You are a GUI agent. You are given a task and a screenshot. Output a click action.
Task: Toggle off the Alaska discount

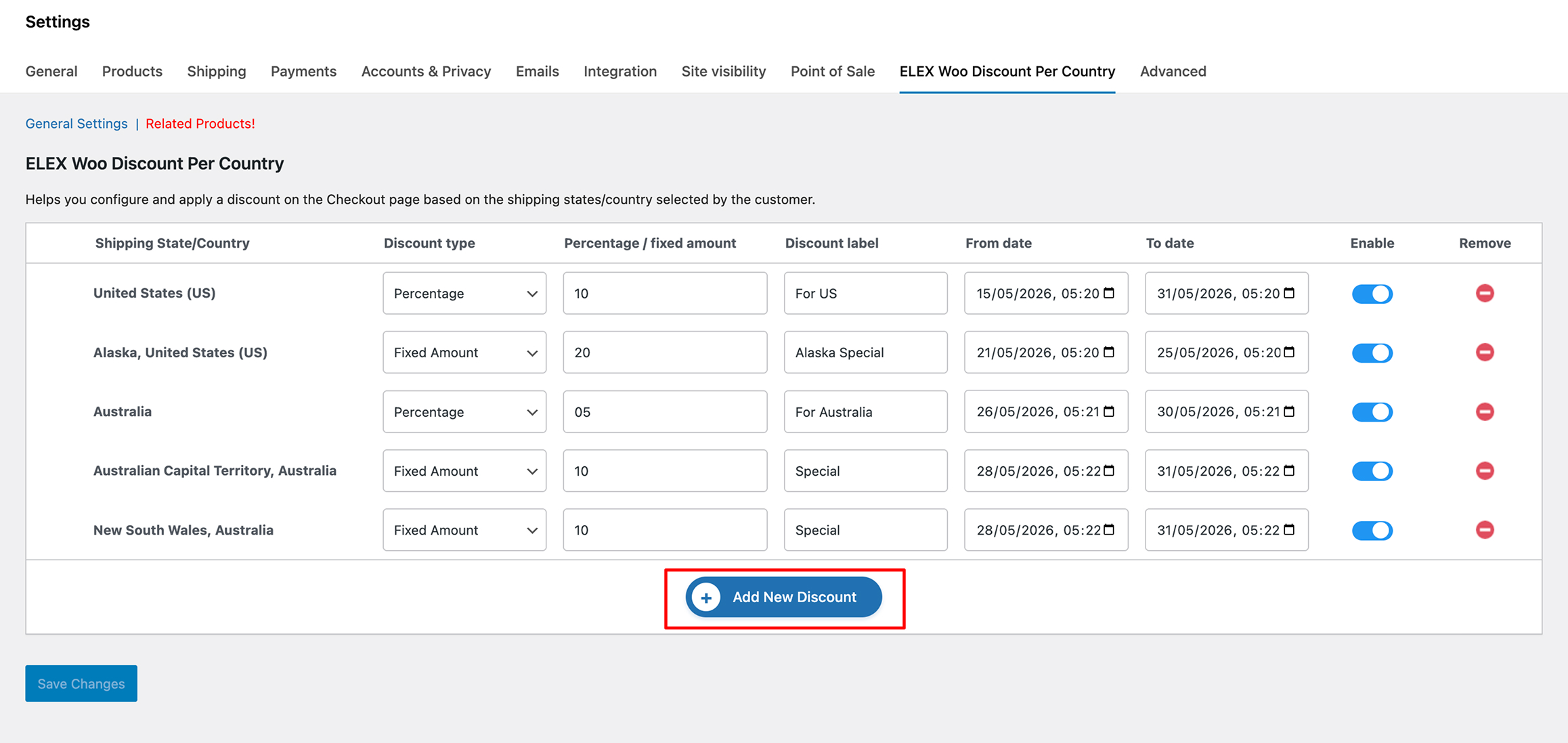pyautogui.click(x=1372, y=353)
